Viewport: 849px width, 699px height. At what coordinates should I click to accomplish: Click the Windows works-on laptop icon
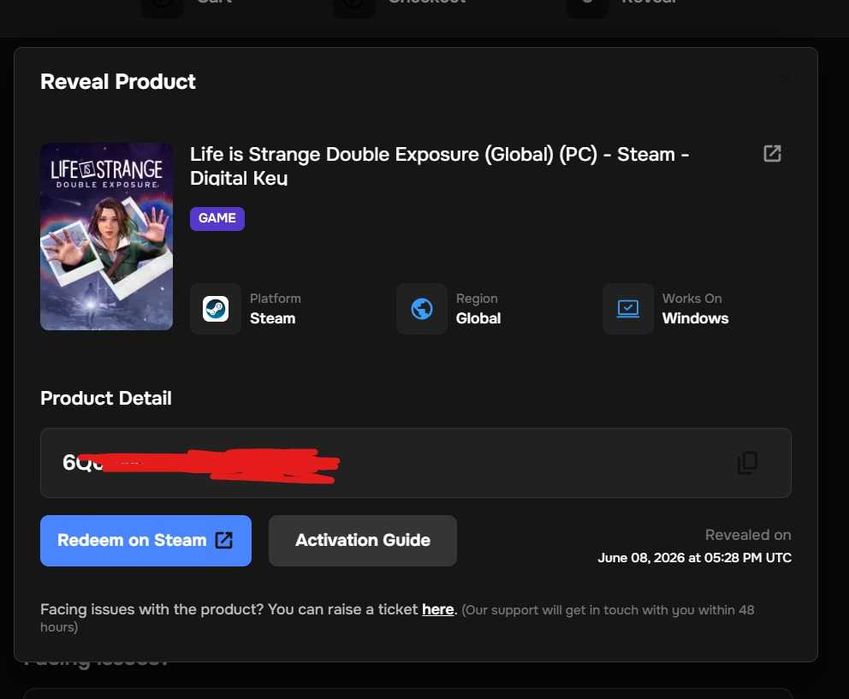(x=628, y=309)
